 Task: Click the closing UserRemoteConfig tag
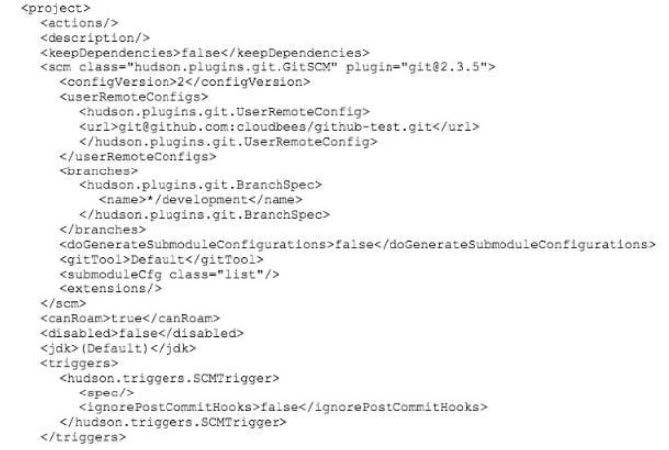[228, 142]
